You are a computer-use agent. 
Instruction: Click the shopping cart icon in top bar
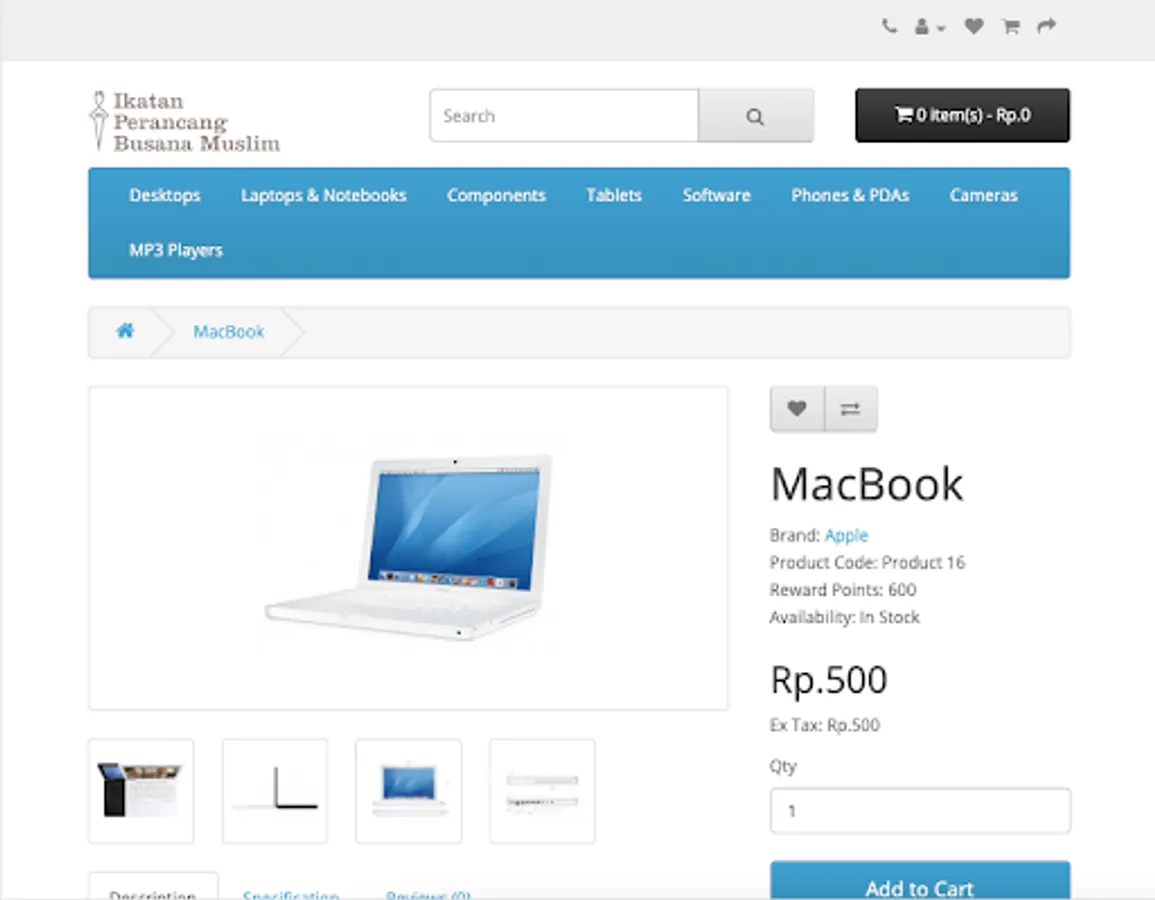point(1011,27)
